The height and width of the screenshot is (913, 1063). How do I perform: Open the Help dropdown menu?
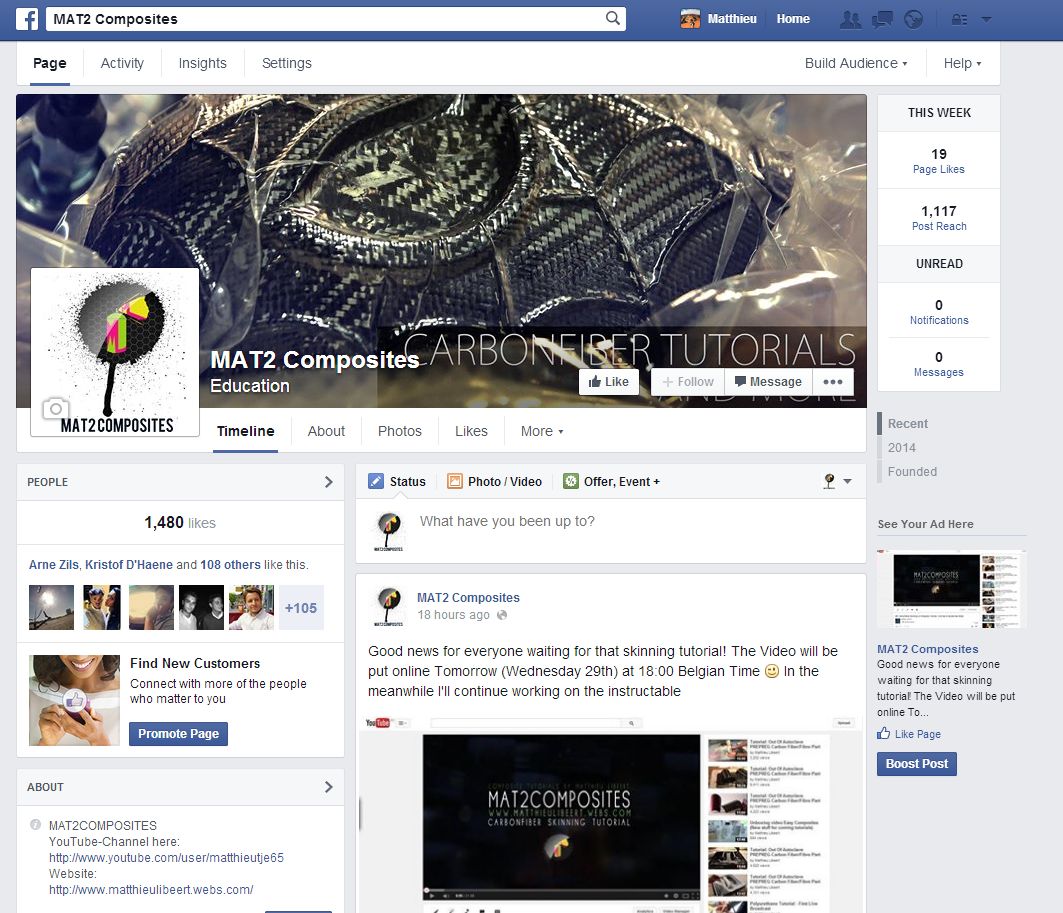tap(960, 63)
